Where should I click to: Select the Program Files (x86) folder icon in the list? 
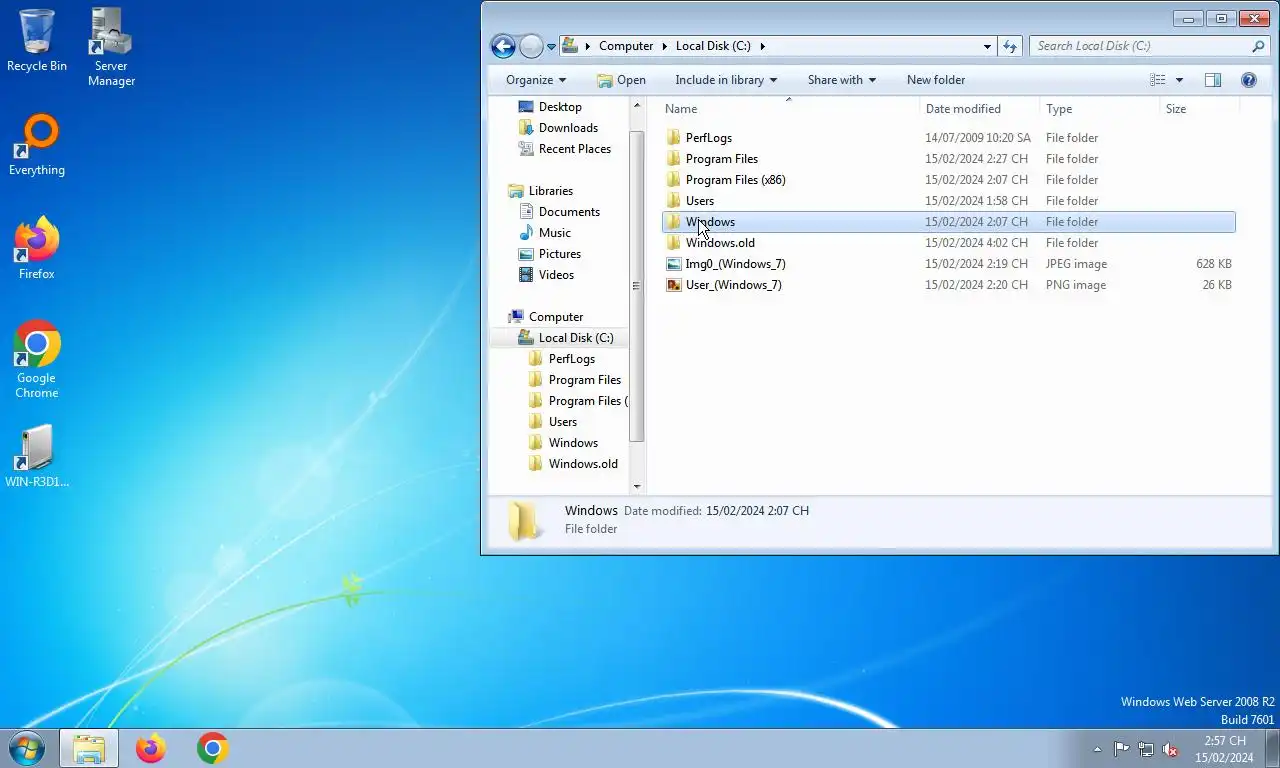[x=674, y=180]
